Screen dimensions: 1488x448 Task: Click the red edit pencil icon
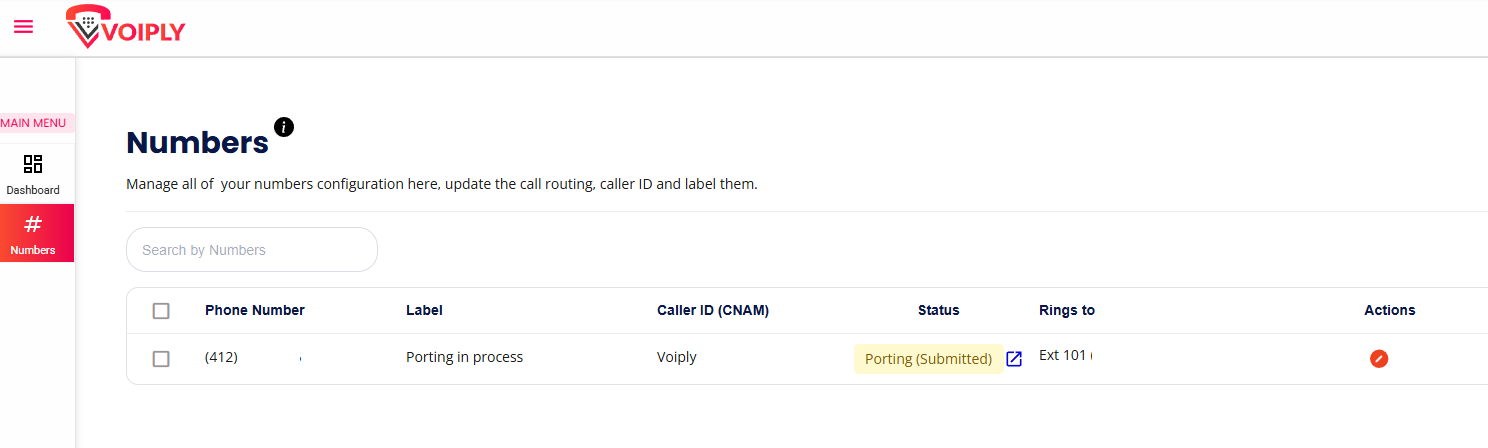[1379, 358]
